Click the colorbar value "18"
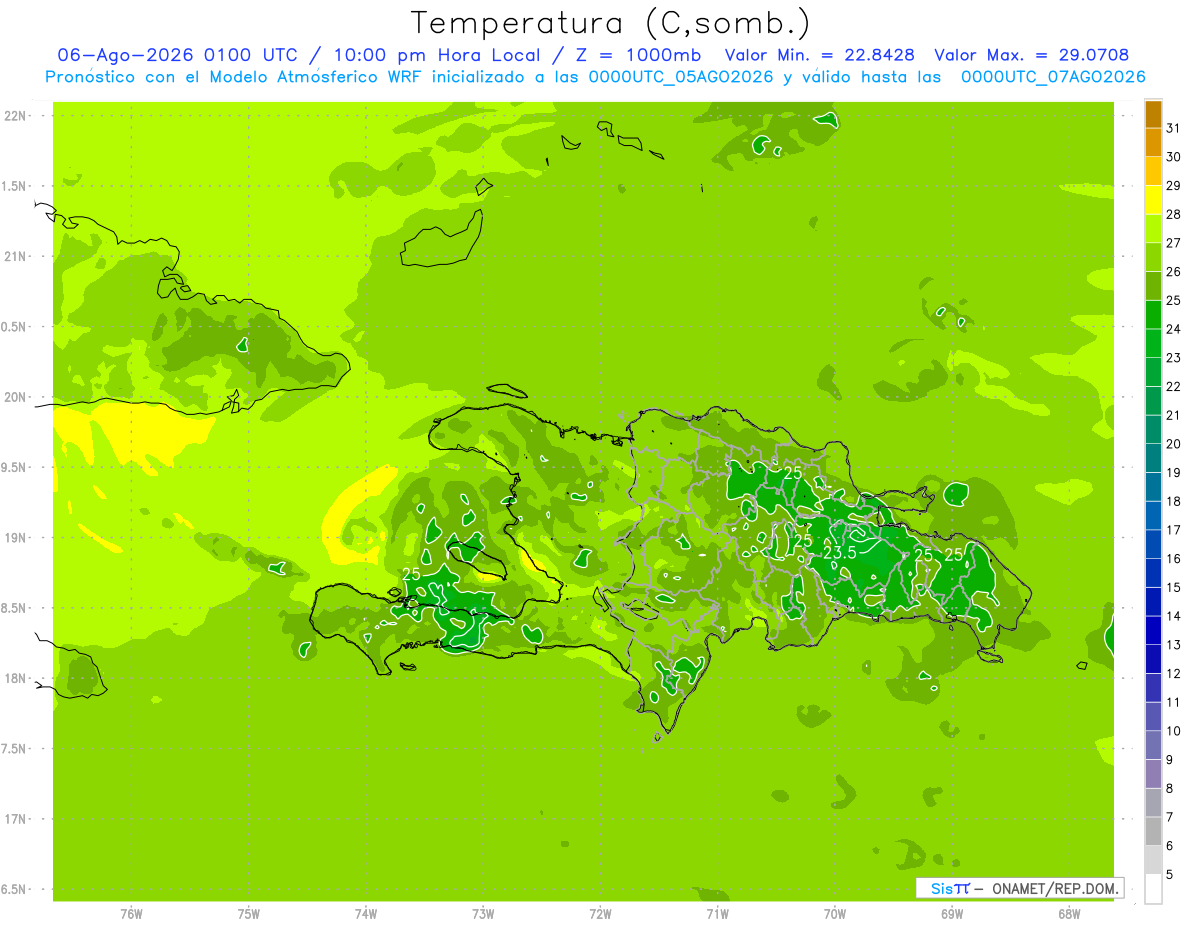 pyautogui.click(x=1174, y=501)
